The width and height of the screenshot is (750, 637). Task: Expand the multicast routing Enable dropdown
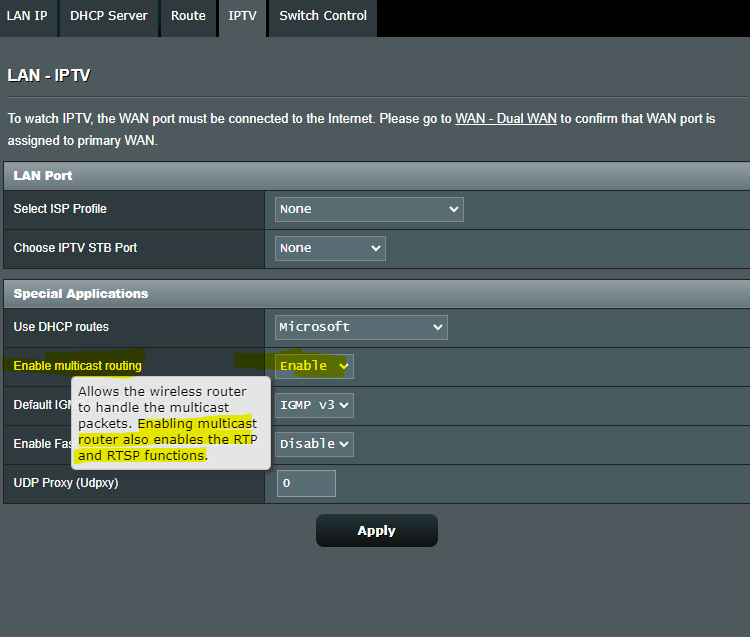coord(314,366)
